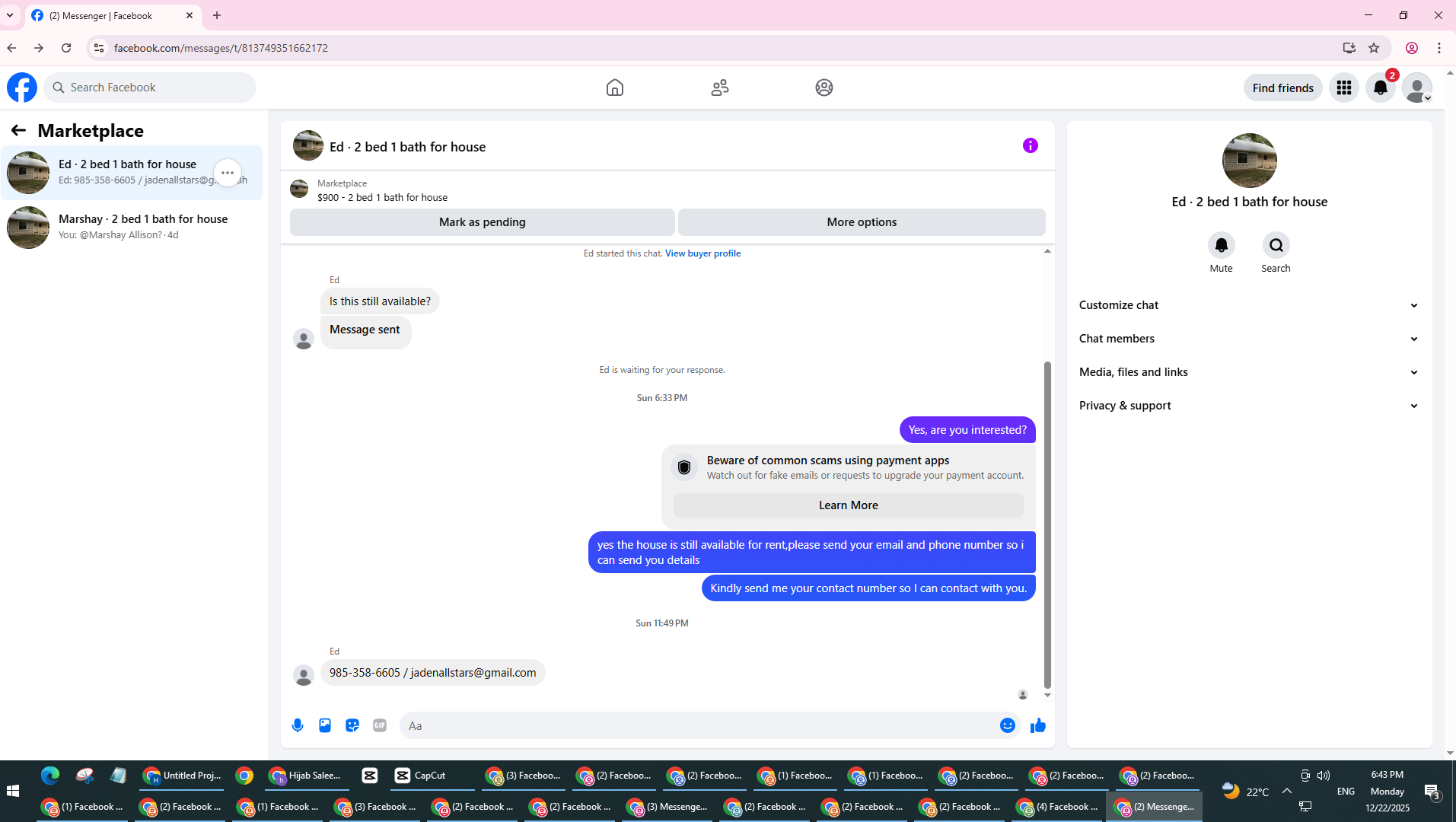Go back from Marketplace with the arrow
1456x822 pixels.
18,131
